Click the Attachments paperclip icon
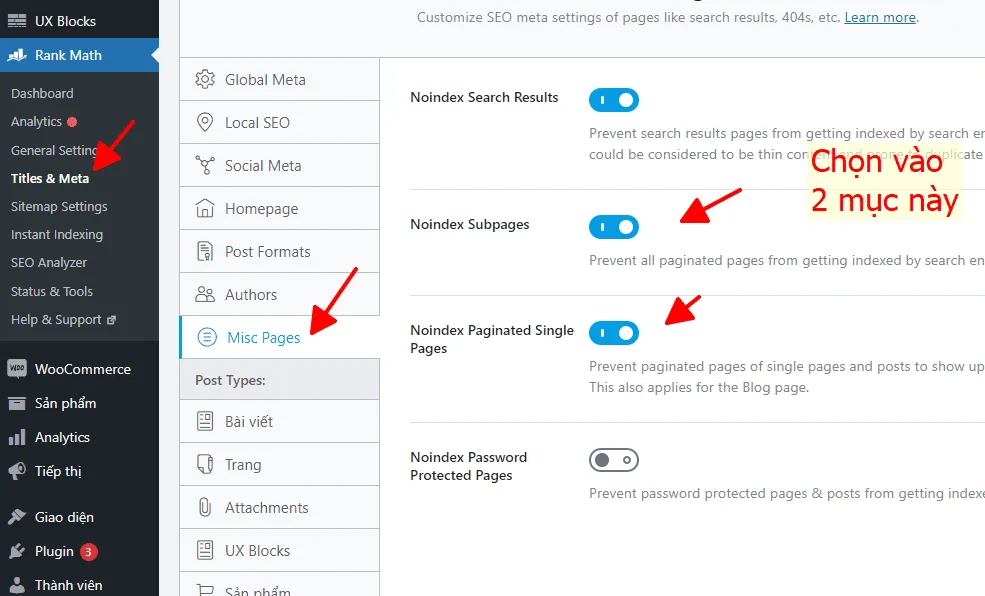 [x=205, y=508]
